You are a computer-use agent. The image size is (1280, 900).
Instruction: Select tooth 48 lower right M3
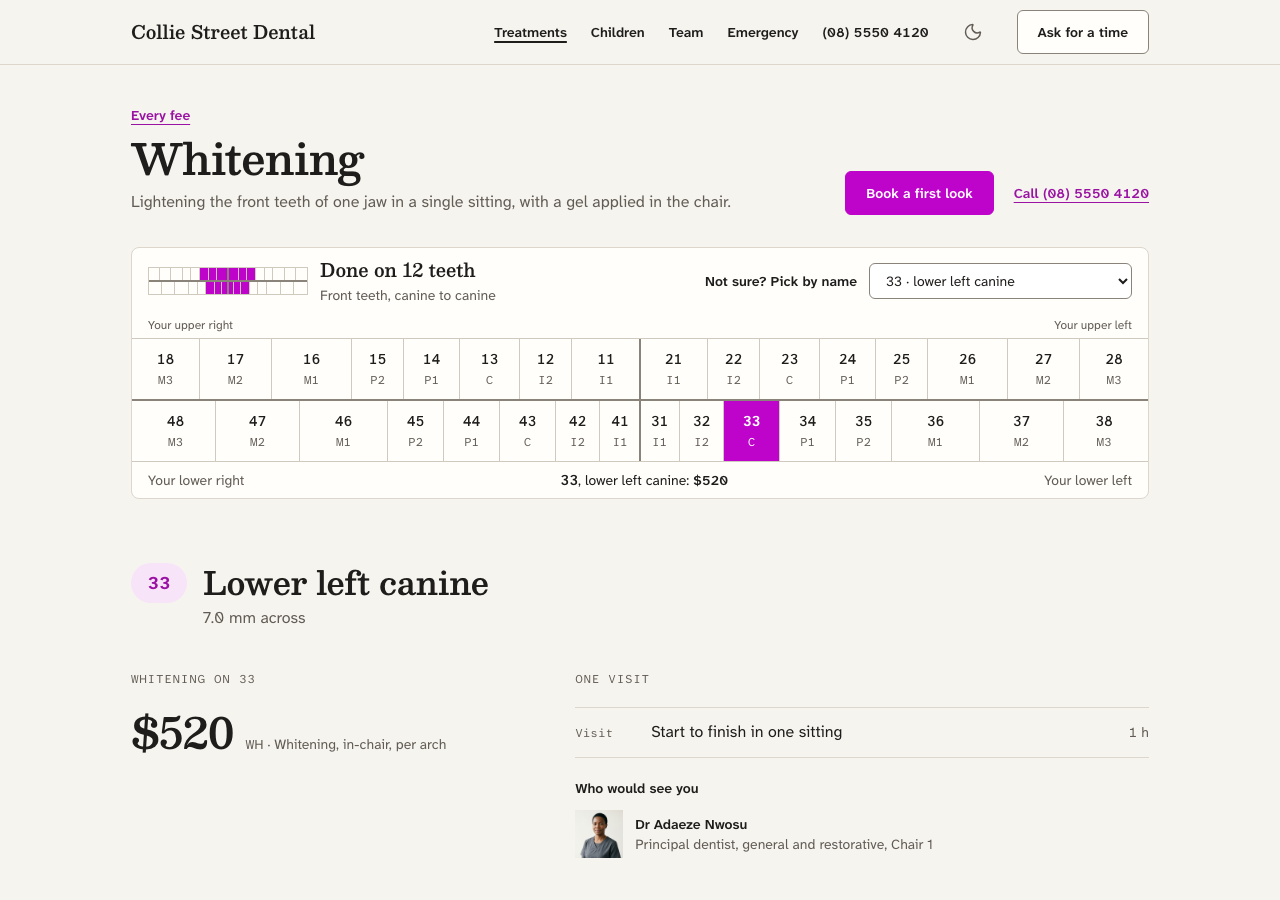[174, 431]
